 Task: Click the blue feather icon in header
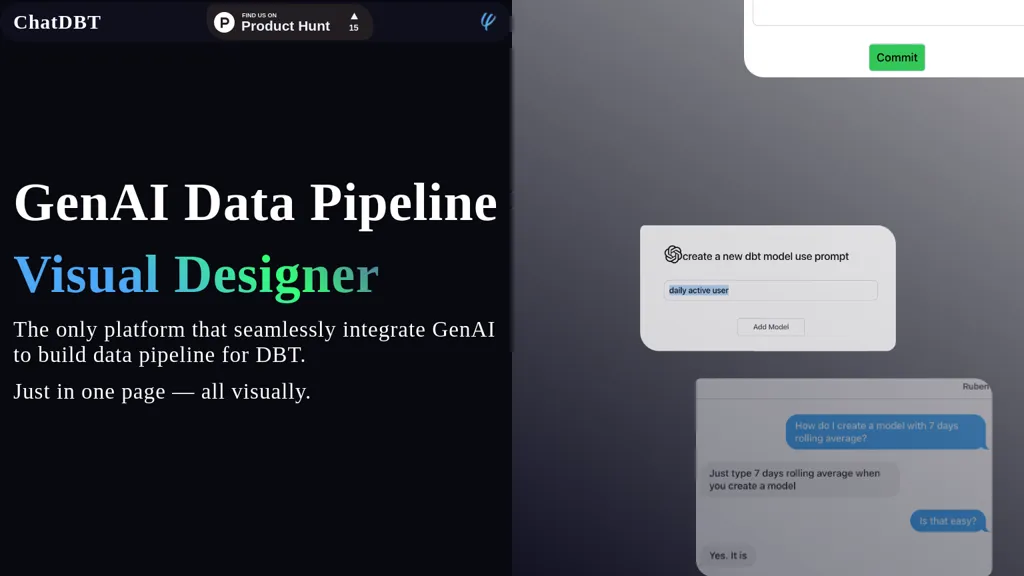(x=488, y=21)
